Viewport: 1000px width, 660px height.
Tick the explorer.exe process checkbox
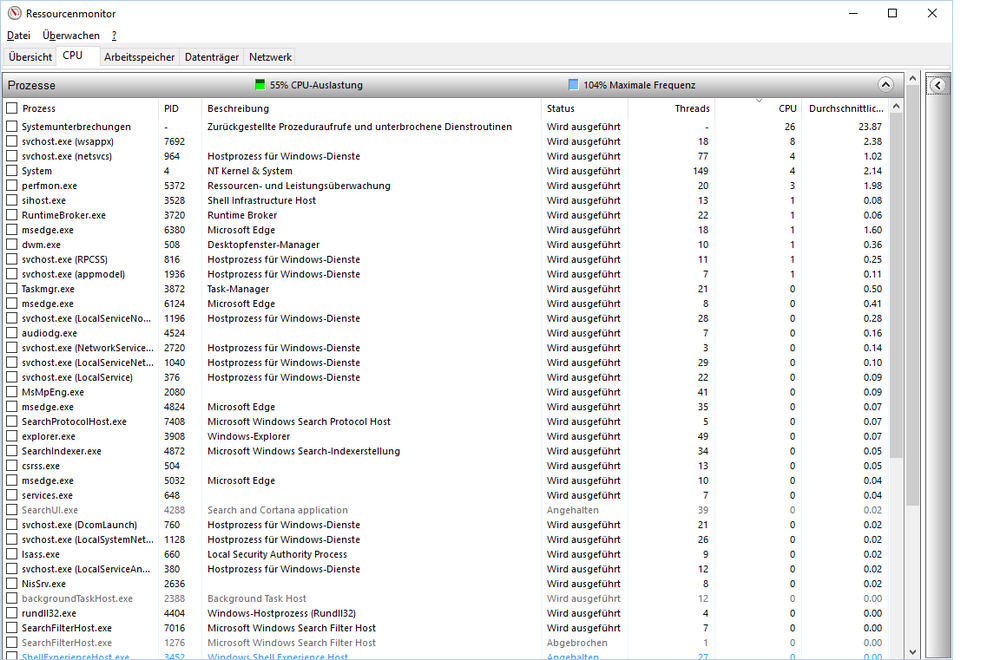12,437
